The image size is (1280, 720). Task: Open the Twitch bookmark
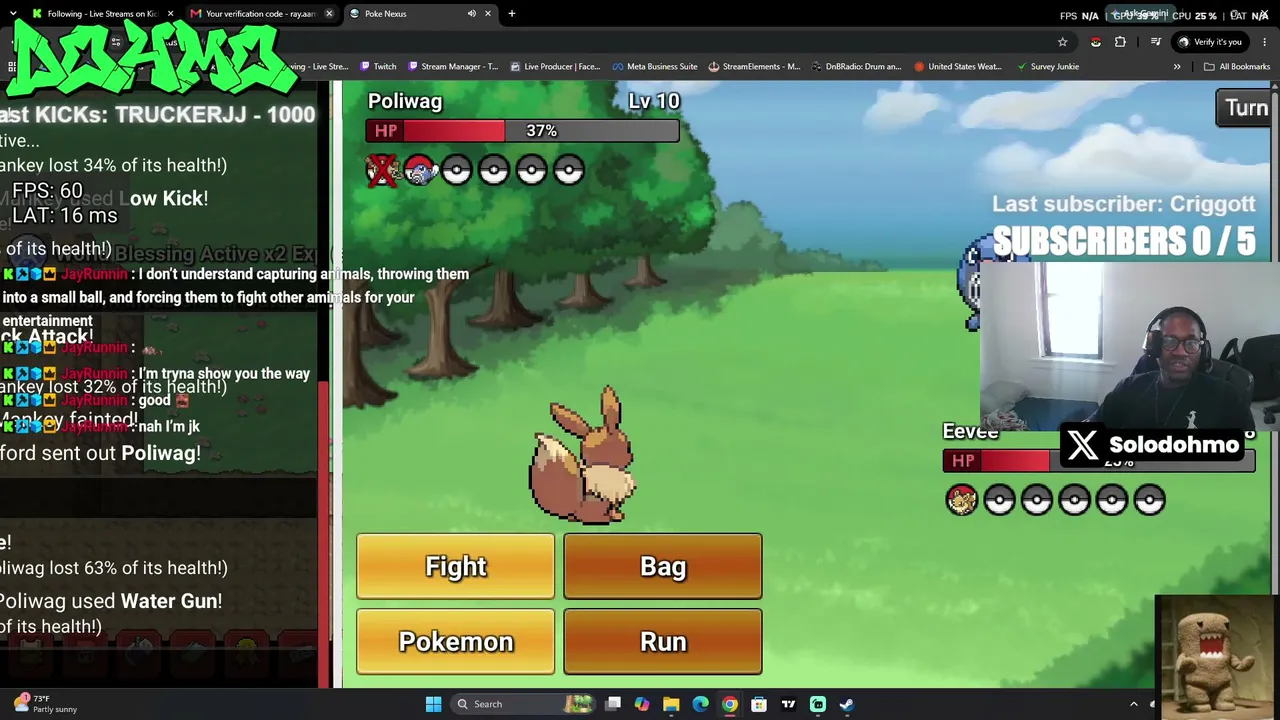377,67
